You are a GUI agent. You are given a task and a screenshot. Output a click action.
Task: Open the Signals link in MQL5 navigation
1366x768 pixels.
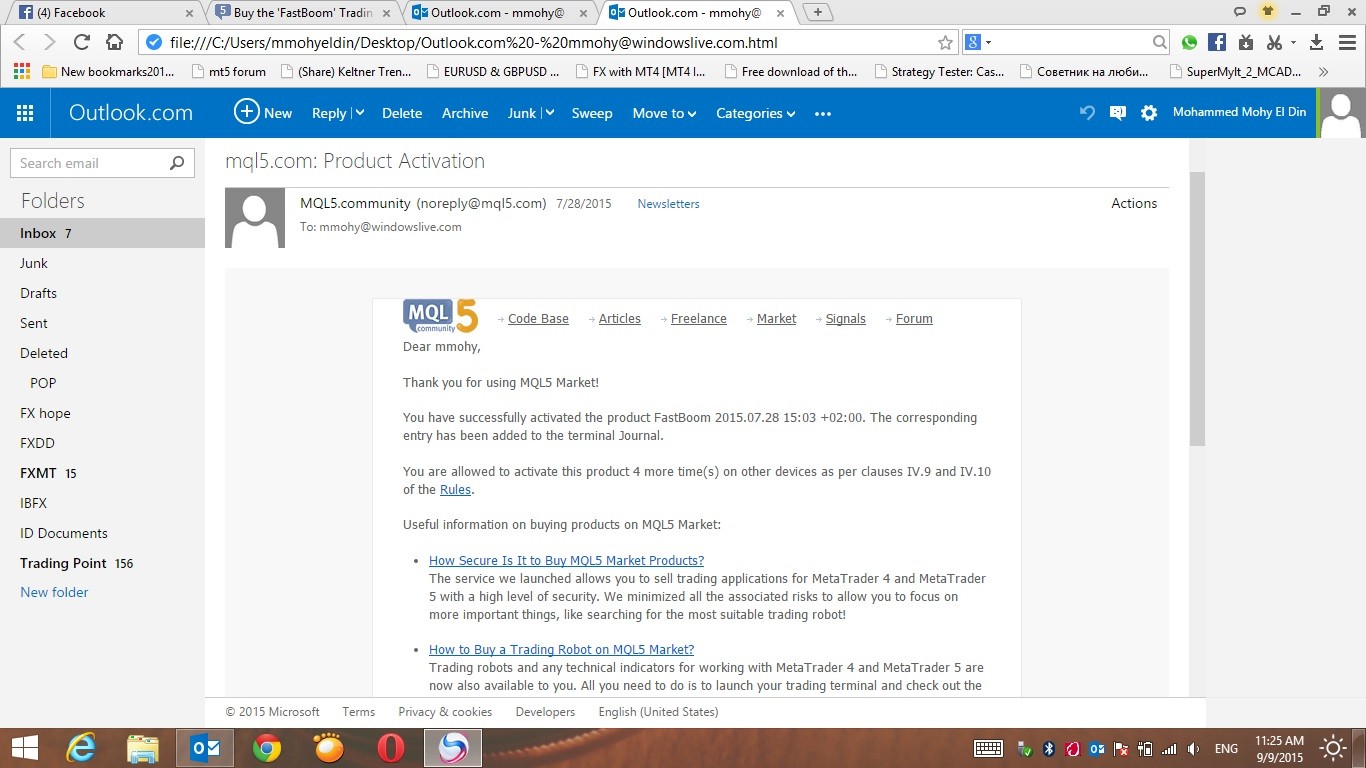845,319
